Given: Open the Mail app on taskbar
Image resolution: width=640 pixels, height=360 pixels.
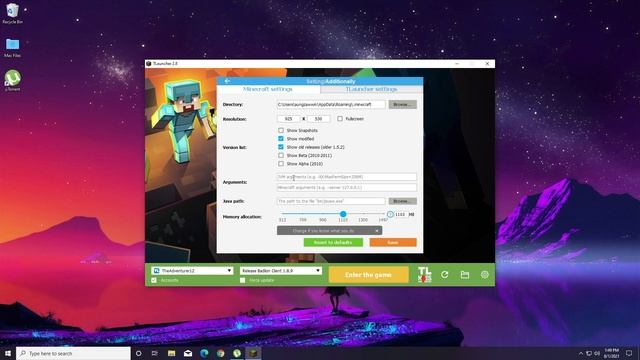Looking at the screenshot, I should 188,353.
